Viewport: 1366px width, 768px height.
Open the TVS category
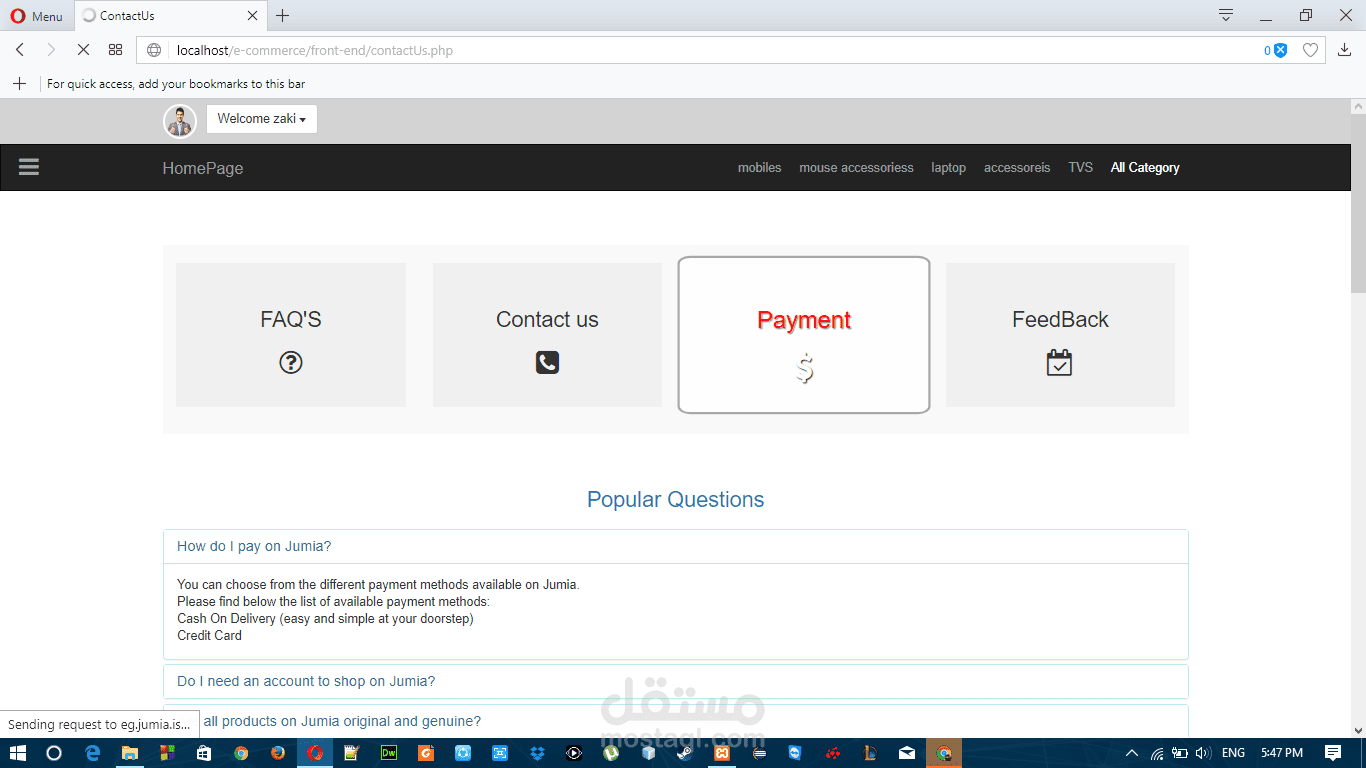tap(1081, 168)
